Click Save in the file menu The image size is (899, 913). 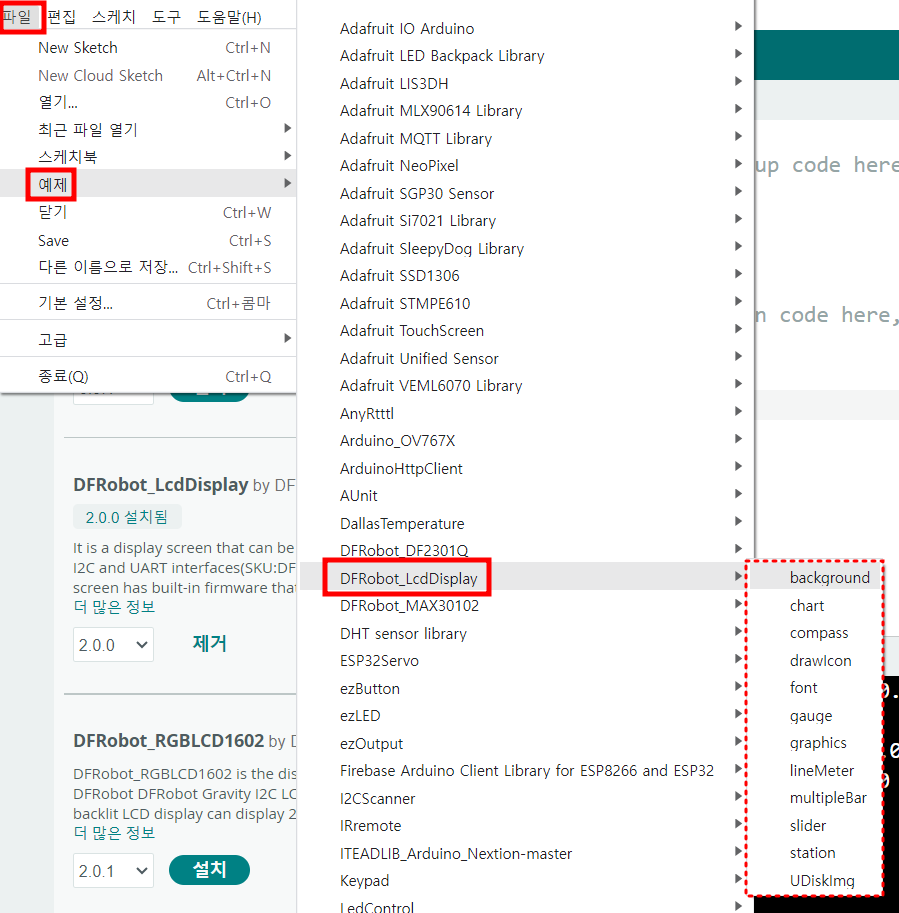click(148, 240)
